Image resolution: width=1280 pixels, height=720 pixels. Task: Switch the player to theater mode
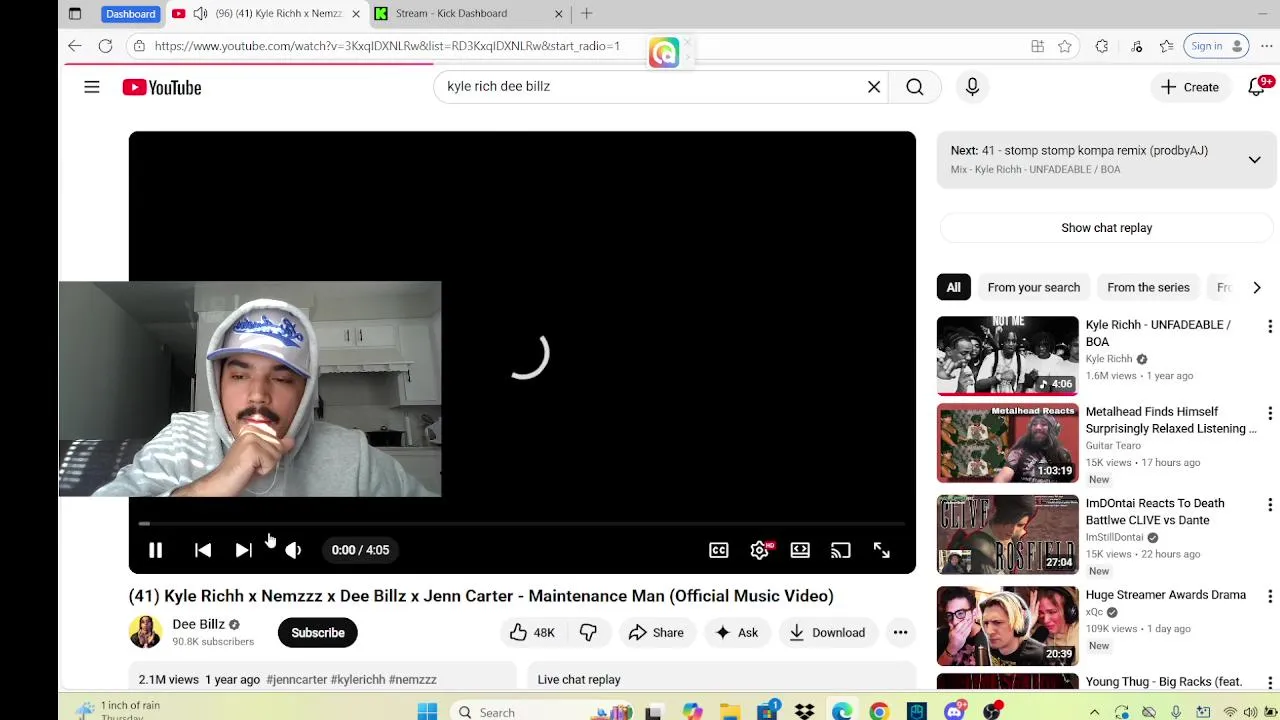[x=800, y=550]
